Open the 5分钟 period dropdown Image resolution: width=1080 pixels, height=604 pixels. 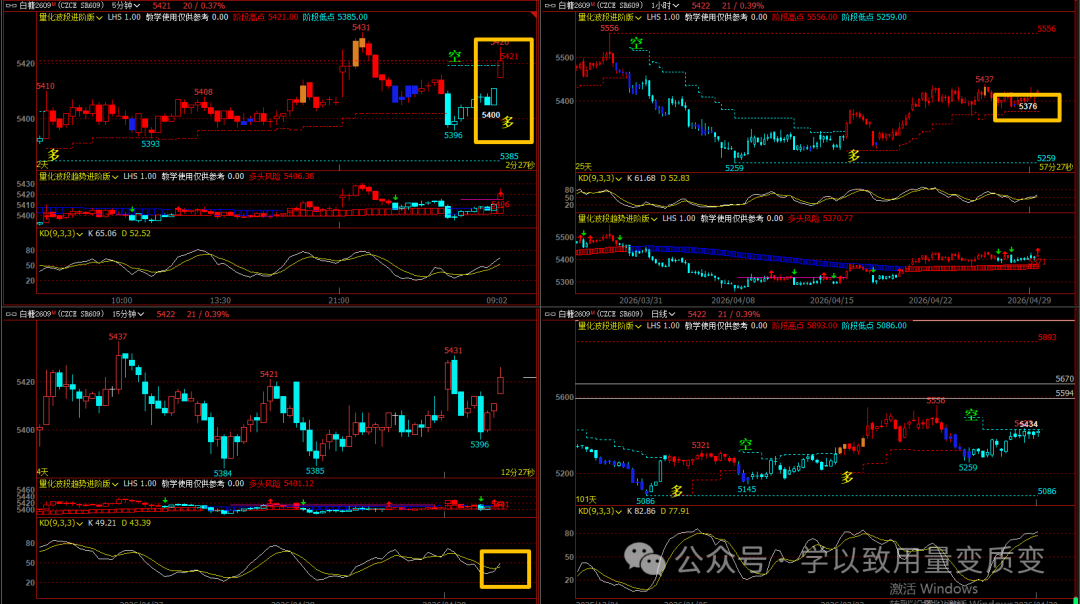tap(126, 6)
